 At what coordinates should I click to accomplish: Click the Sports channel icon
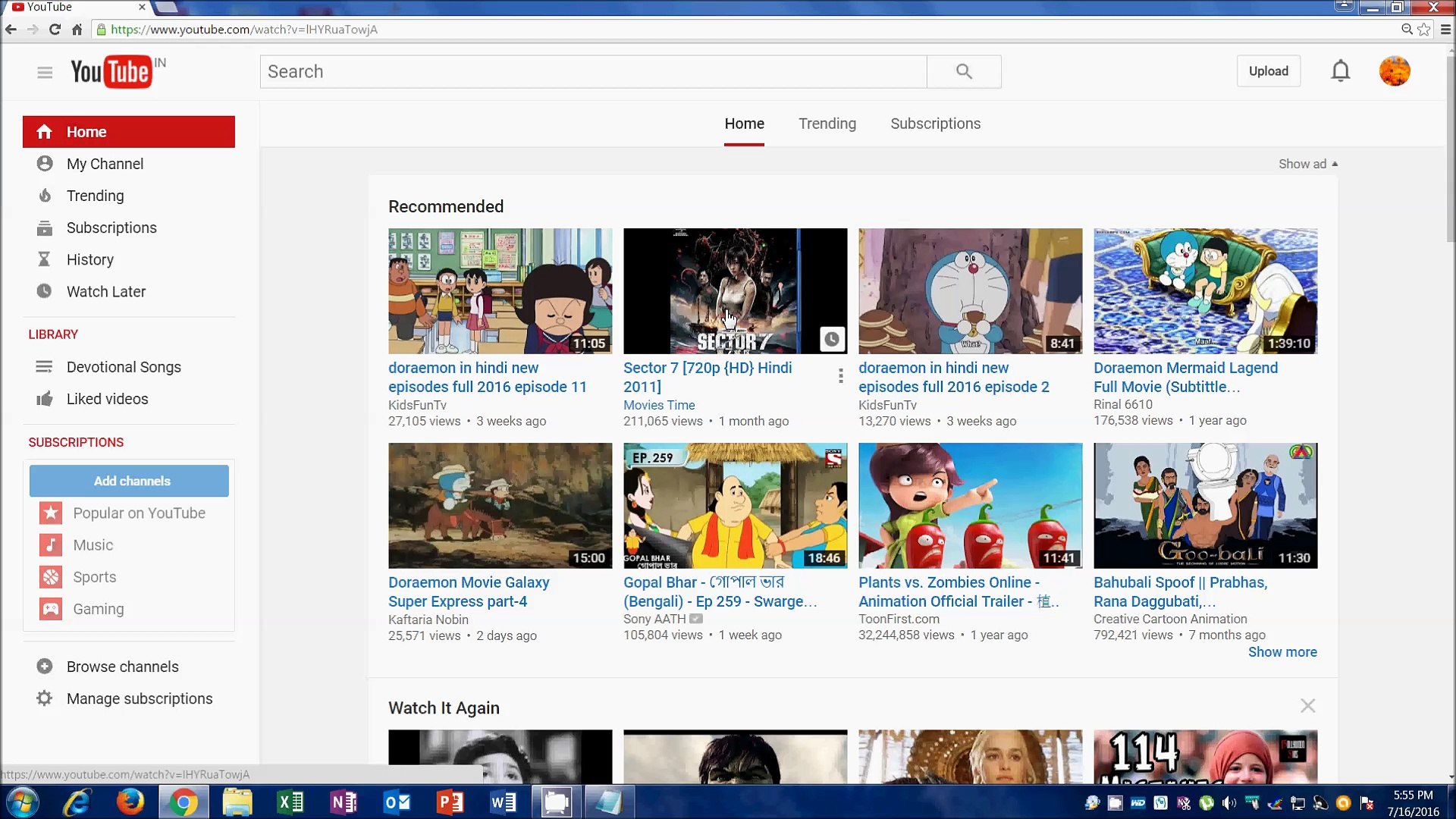51,577
